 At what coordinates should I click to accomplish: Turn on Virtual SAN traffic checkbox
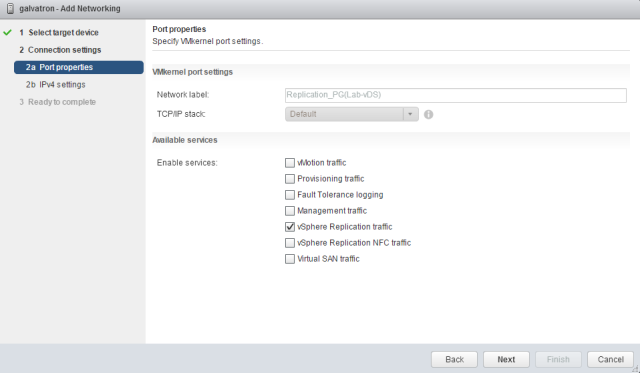coord(289,259)
